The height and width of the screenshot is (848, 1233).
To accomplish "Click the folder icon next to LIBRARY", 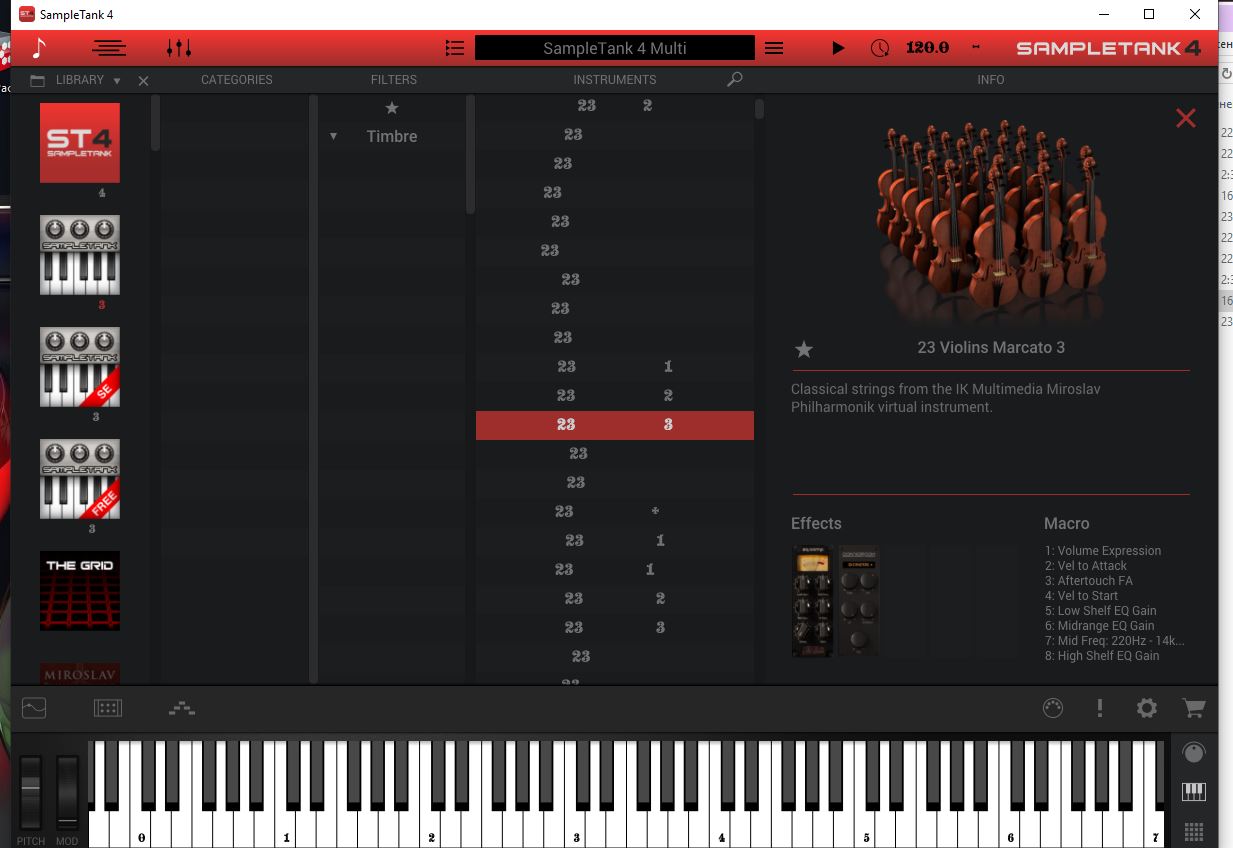I will click(x=38, y=80).
